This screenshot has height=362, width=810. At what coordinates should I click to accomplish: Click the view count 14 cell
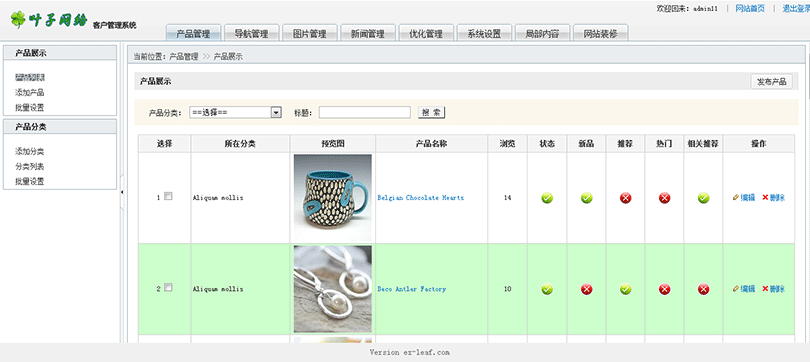[x=508, y=198]
